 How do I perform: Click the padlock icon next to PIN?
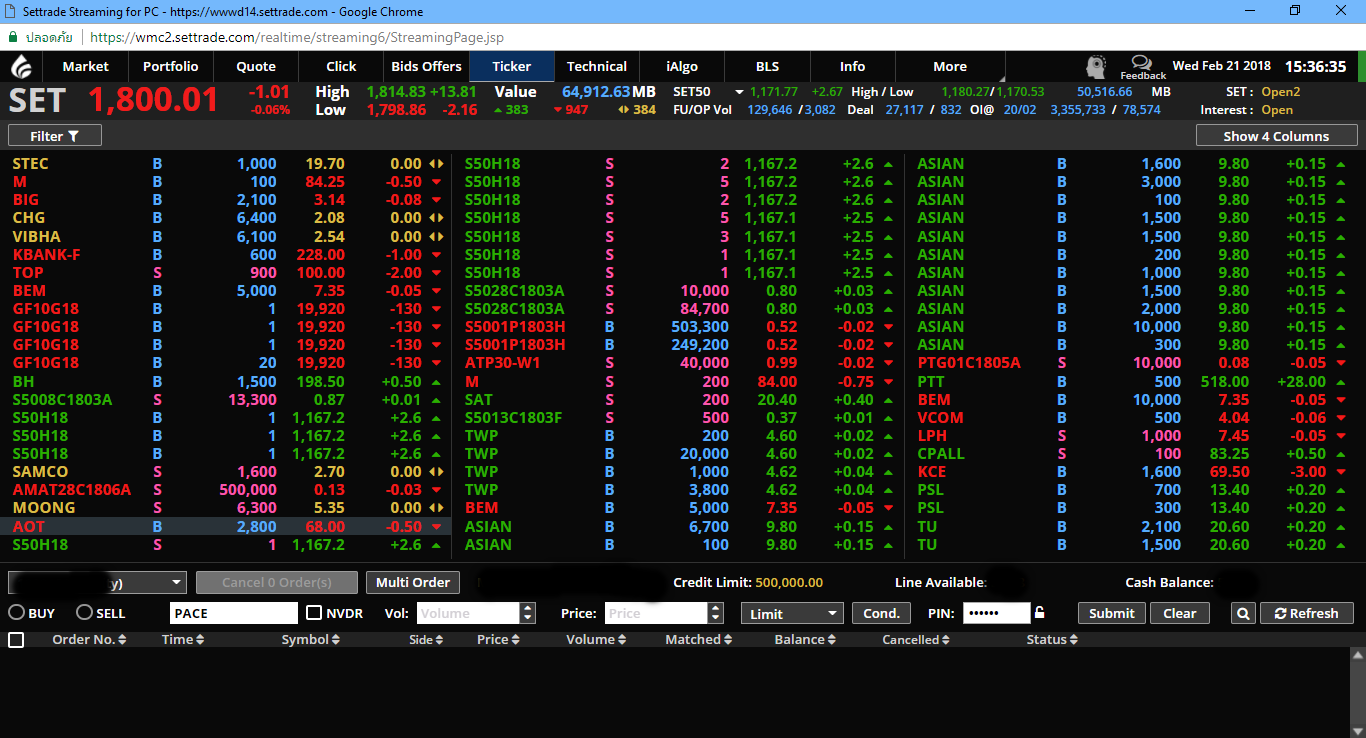point(1040,613)
